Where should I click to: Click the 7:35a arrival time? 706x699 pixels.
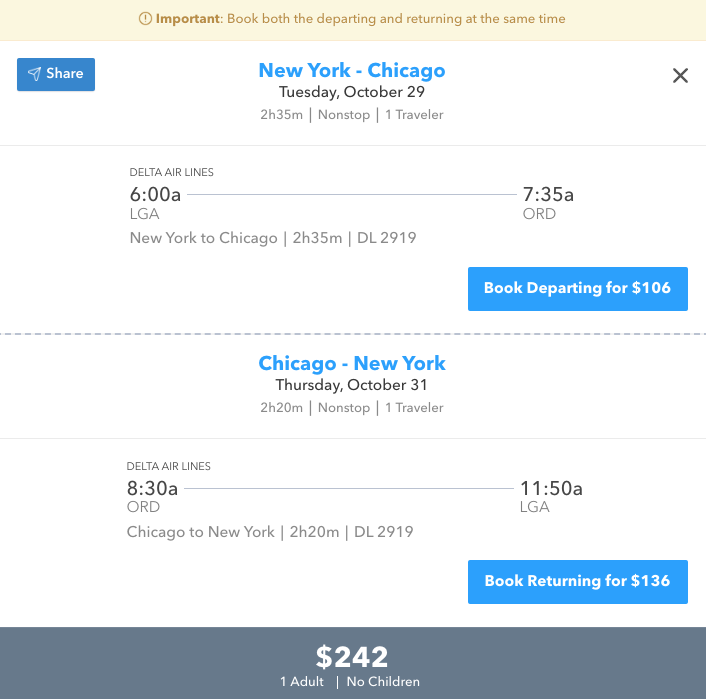(x=548, y=194)
